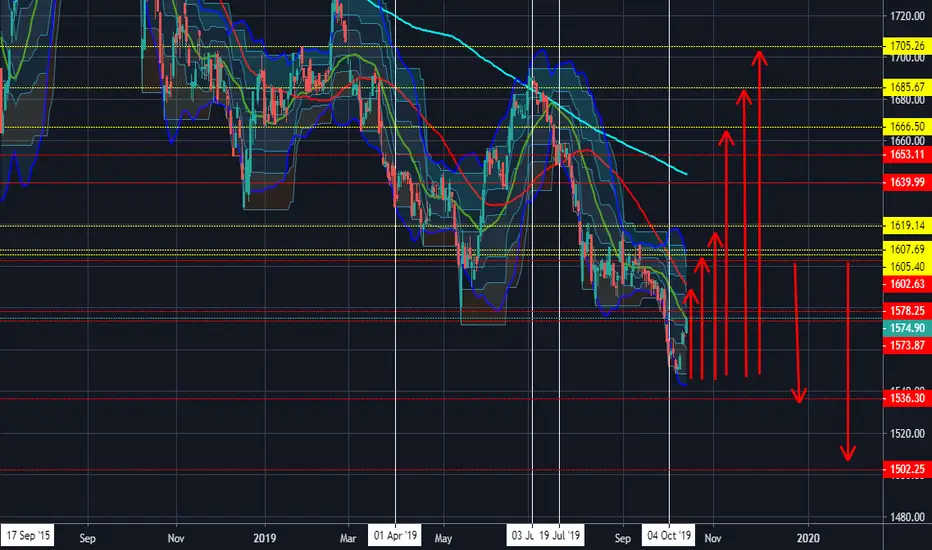Click the 19 Jul '19 date label

(x=560, y=535)
